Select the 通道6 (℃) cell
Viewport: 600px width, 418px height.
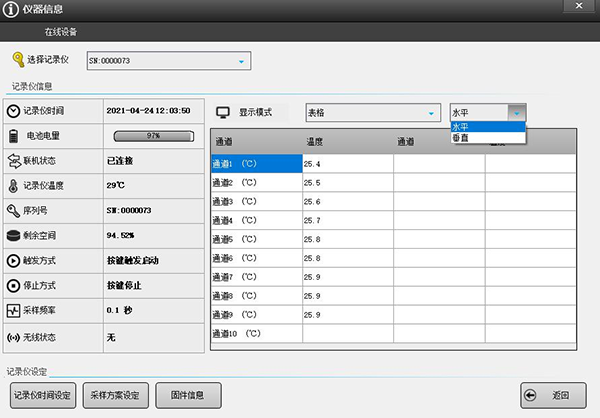pyautogui.click(x=257, y=258)
